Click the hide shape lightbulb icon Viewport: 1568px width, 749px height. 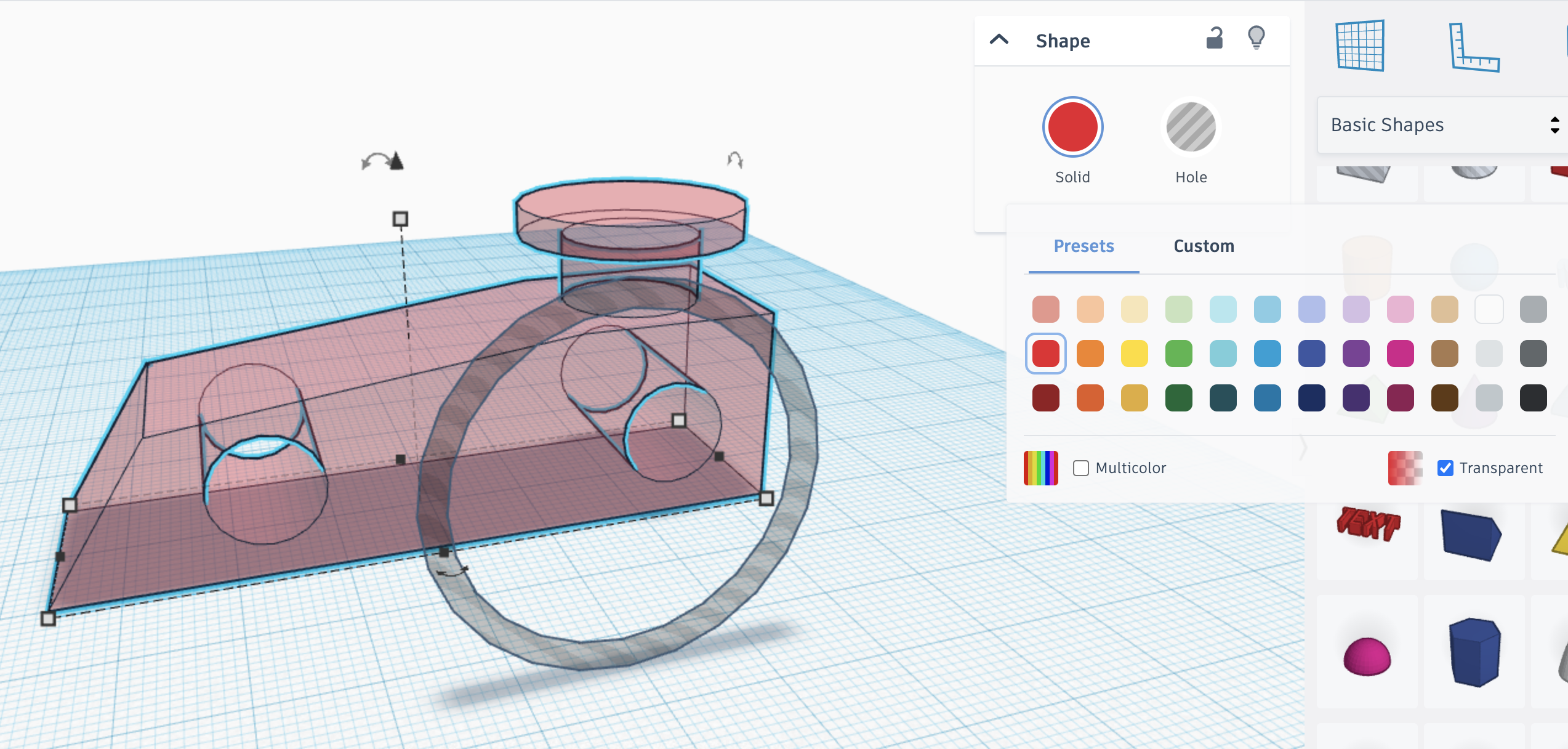point(1256,38)
